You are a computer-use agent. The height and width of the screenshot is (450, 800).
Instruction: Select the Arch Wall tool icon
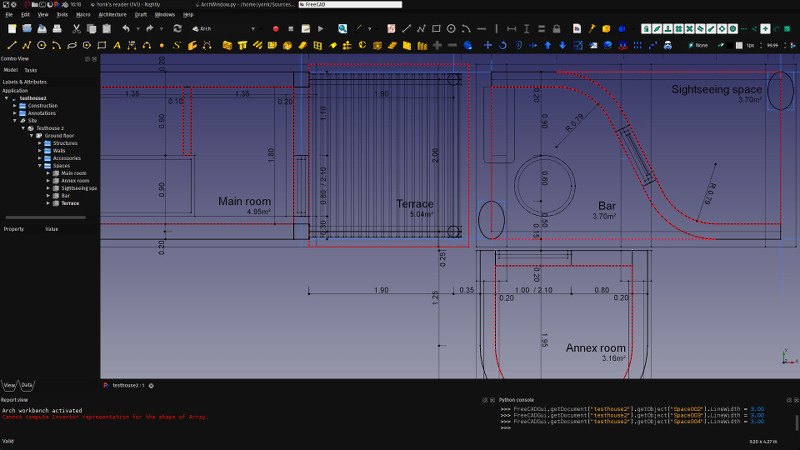click(x=227, y=45)
